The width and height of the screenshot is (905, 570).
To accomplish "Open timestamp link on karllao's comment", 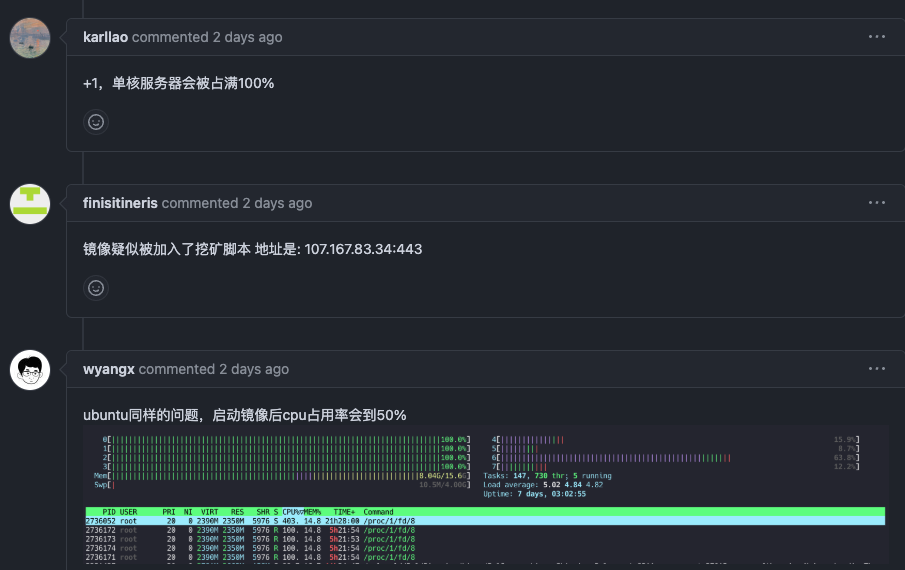I will [248, 37].
